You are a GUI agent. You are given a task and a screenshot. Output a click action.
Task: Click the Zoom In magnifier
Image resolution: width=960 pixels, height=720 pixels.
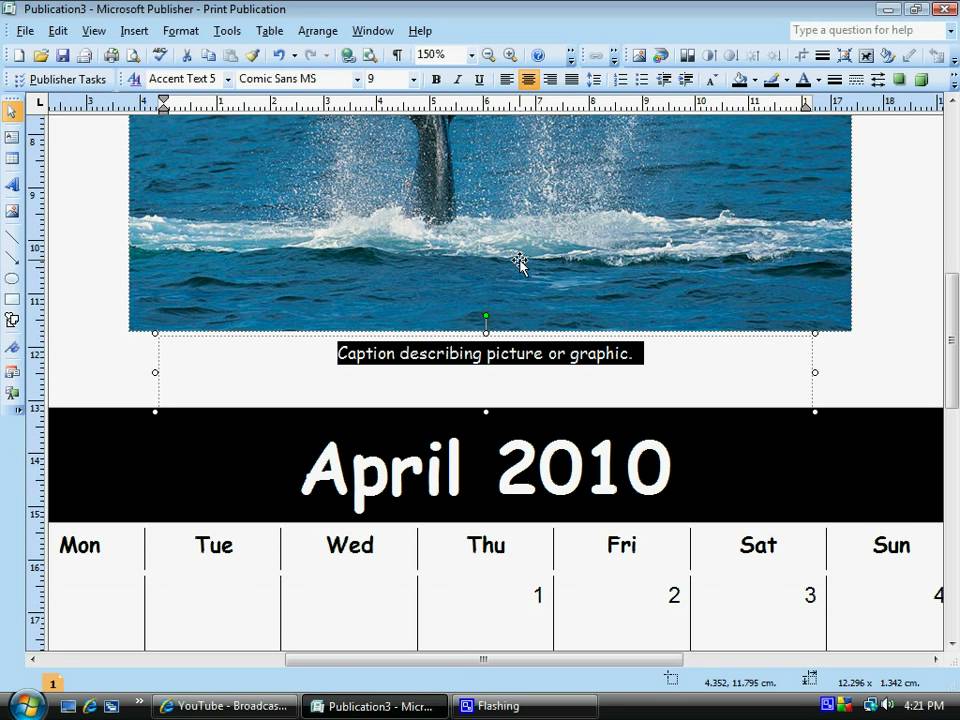click(510, 56)
